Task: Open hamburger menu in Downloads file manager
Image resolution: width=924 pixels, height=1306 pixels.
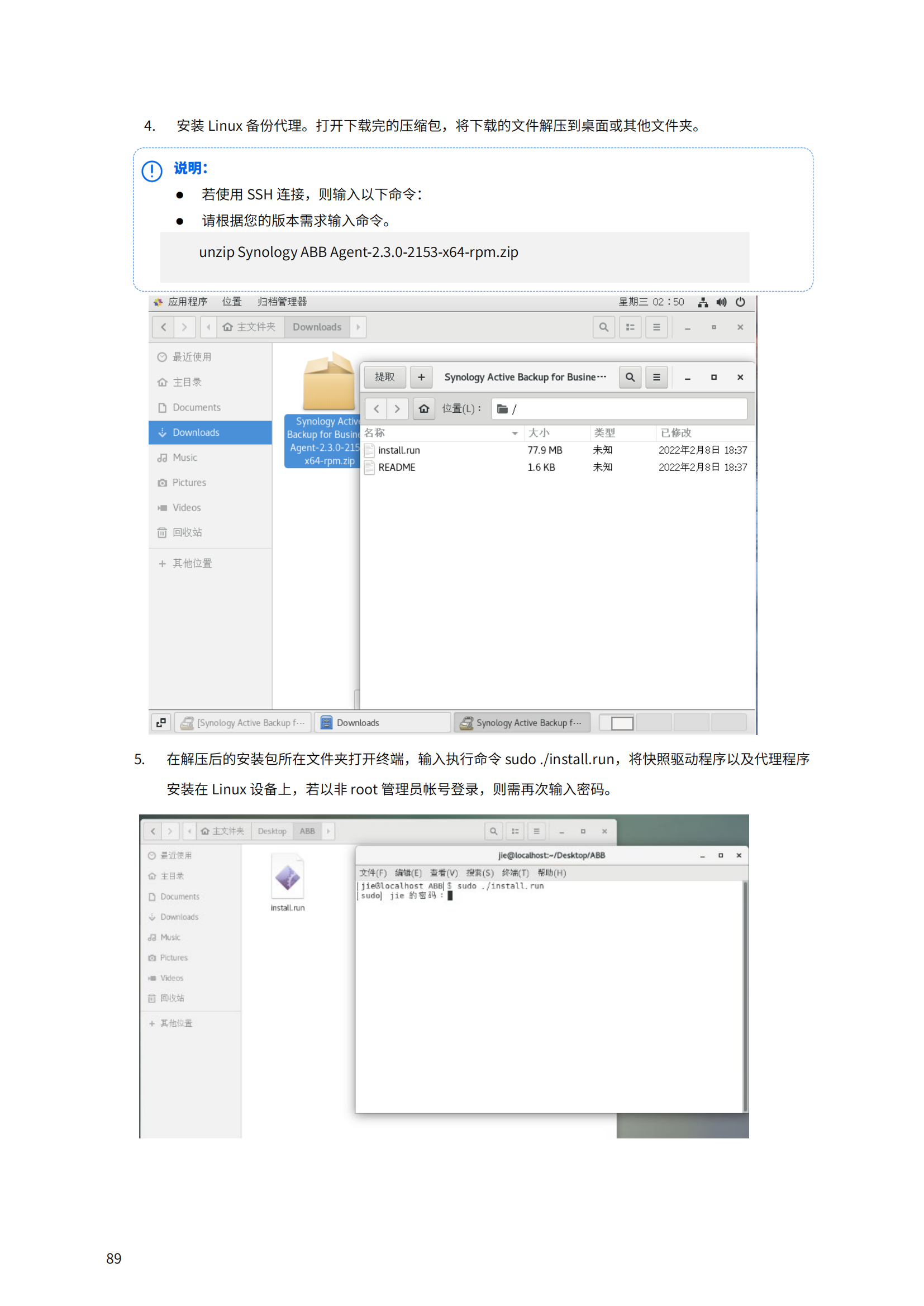Action: point(656,327)
